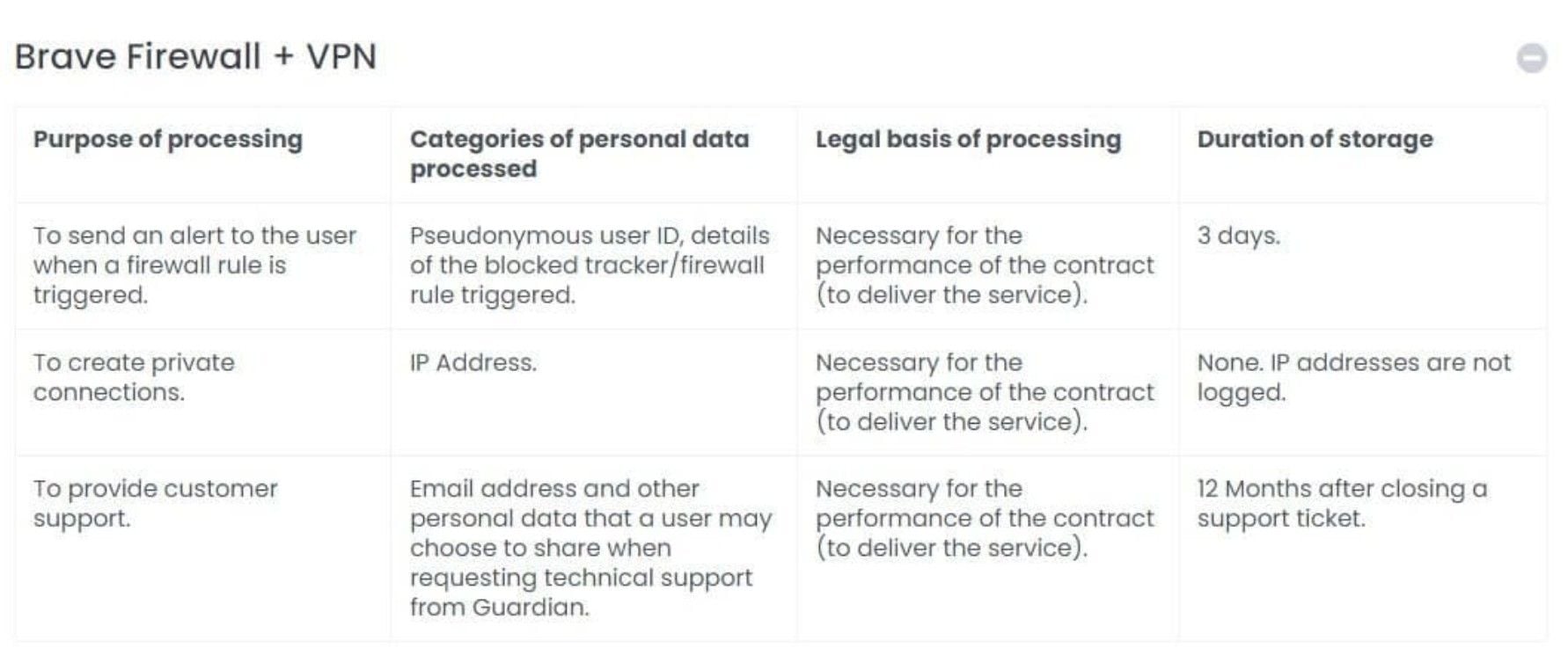Click the To provide customer support cell

pos(155,503)
